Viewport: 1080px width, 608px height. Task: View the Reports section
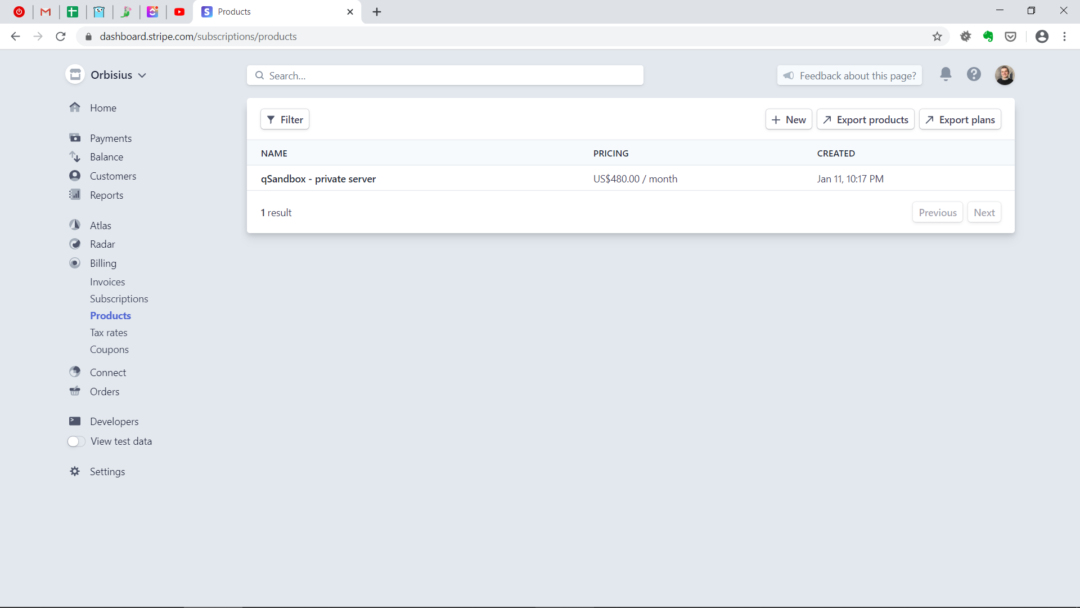coord(107,195)
